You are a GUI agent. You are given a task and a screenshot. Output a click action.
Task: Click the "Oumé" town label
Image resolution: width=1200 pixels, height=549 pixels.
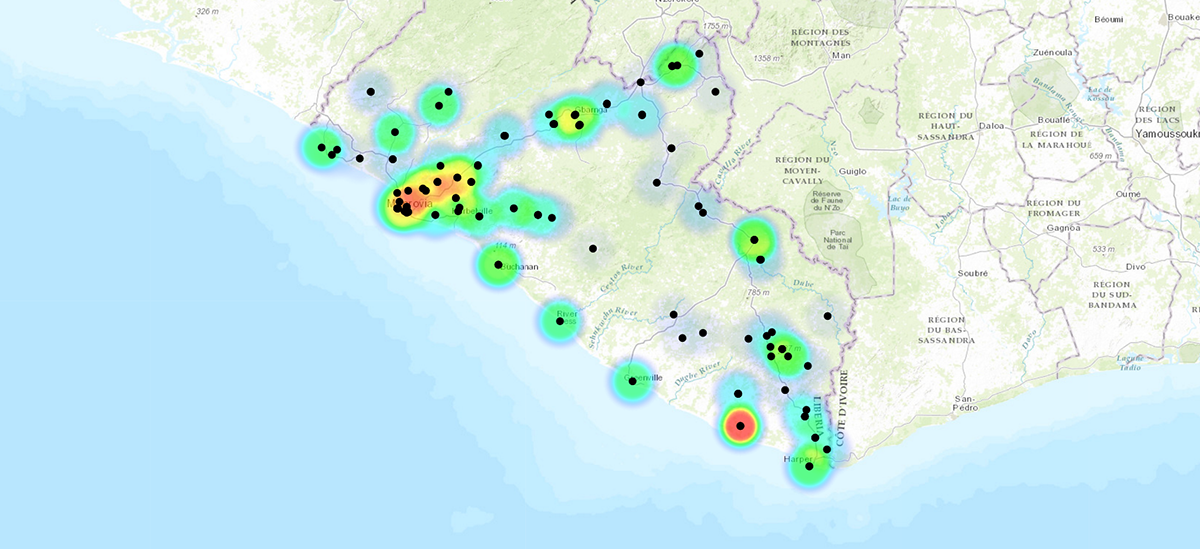coord(1128,194)
